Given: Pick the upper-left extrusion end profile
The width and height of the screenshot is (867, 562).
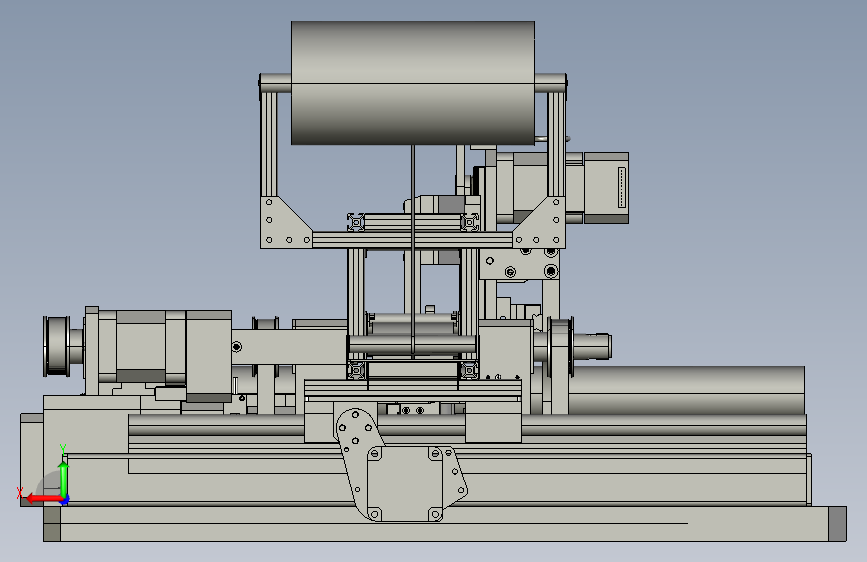Looking at the screenshot, I should click(x=356, y=222).
